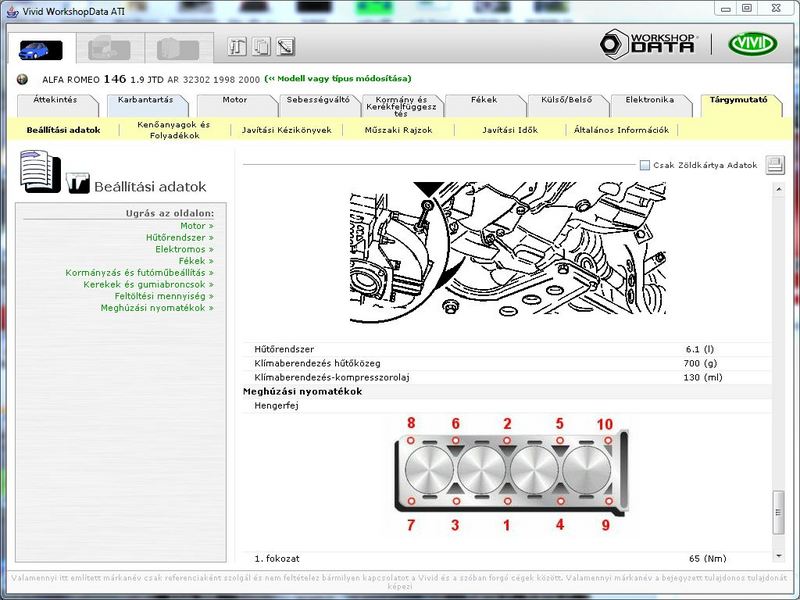
Task: Click the adjustment data icon beside heading
Action: click(78, 183)
